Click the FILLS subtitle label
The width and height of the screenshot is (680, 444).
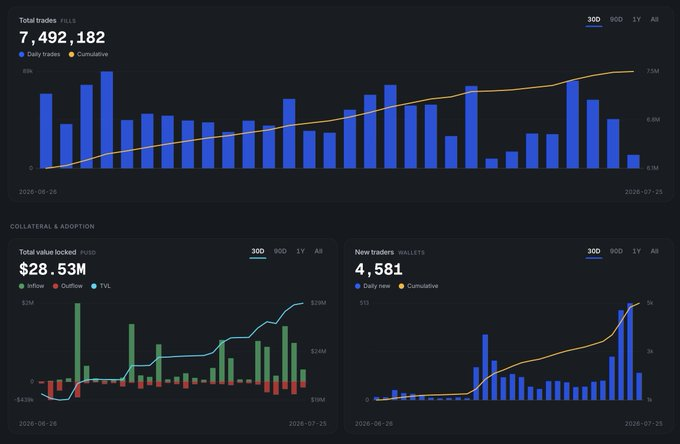coord(68,21)
